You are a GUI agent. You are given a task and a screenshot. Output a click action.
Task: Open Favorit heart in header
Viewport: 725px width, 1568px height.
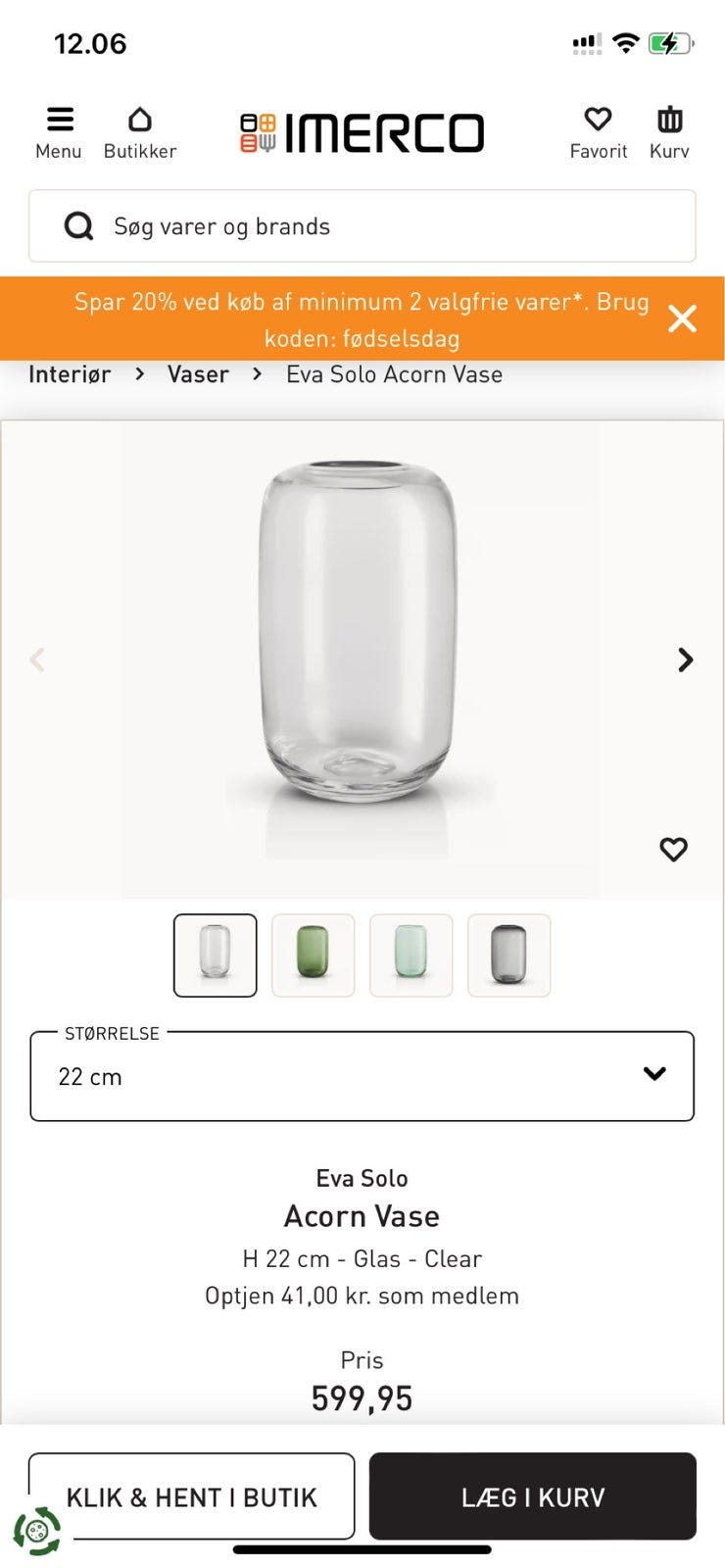click(x=598, y=121)
